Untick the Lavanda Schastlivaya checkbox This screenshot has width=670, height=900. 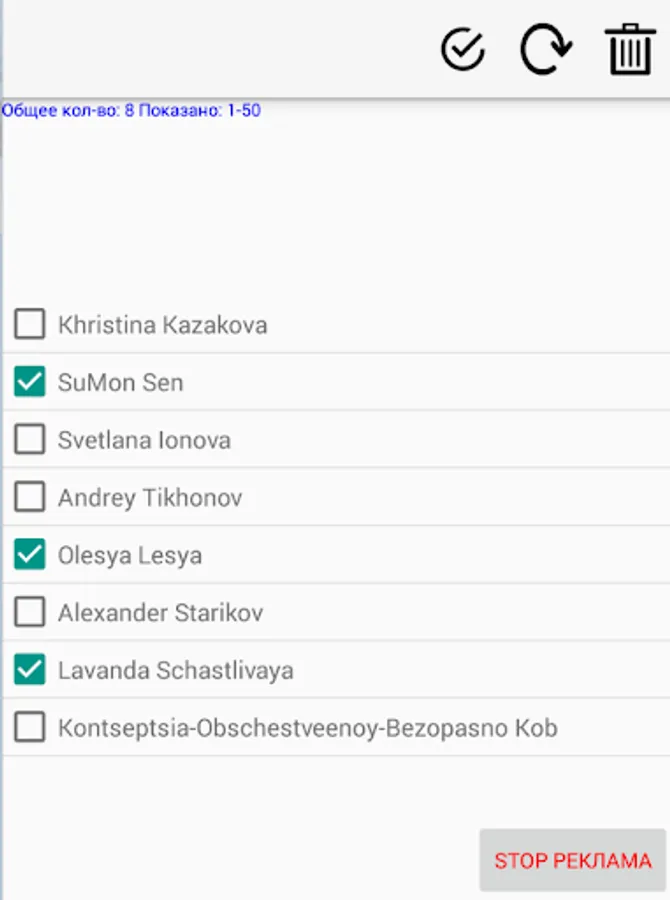[30, 670]
